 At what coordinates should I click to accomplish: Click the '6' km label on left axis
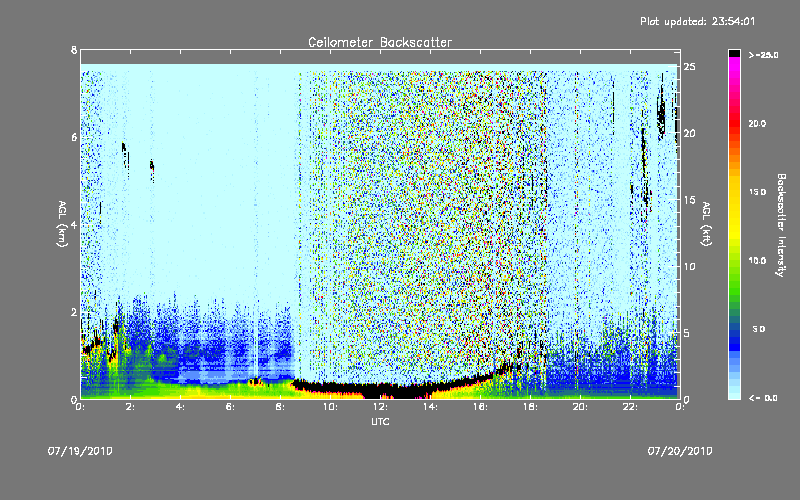(x=74, y=137)
